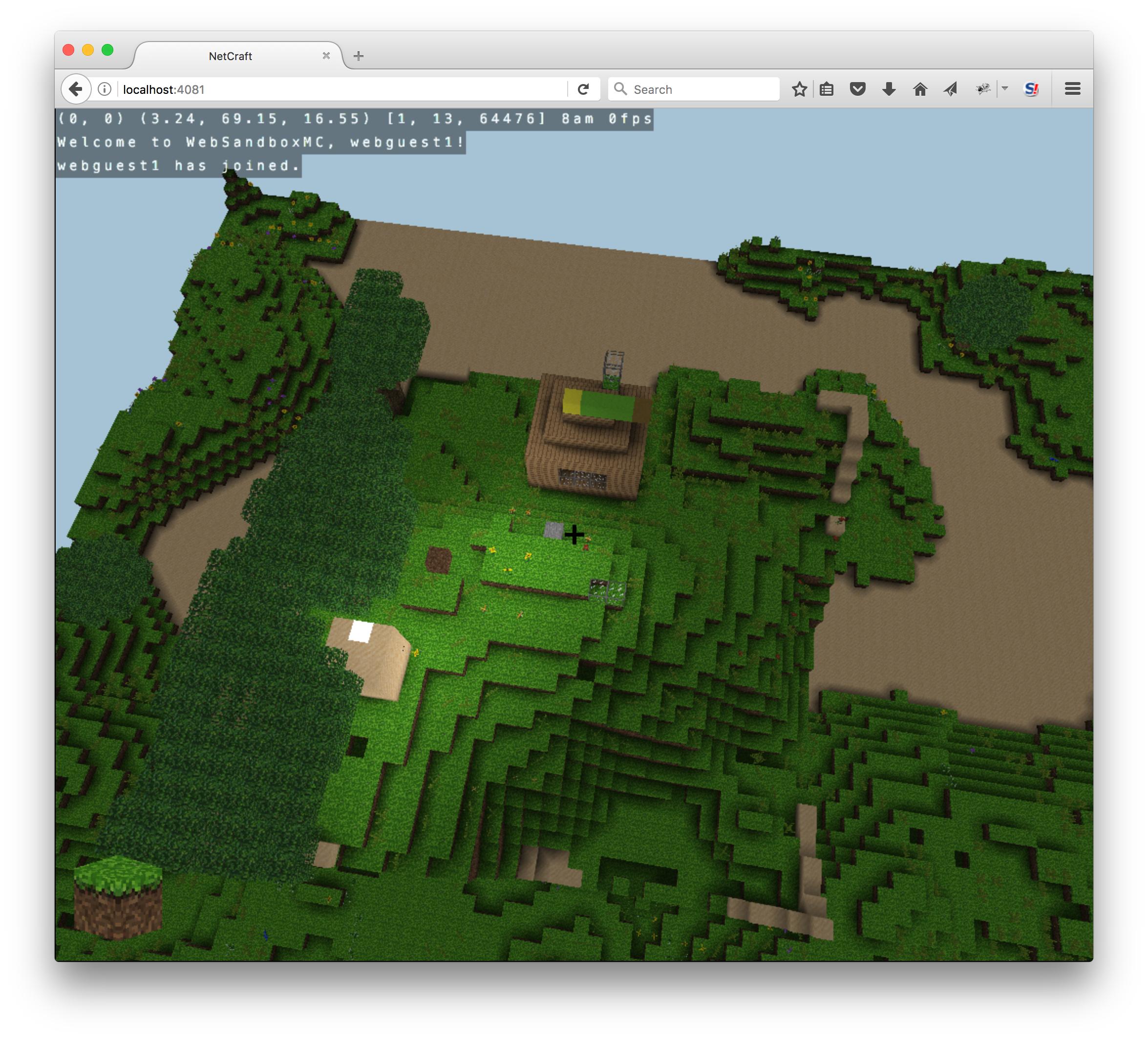The image size is (1148, 1040).
Task: Select the NetCraft tab
Action: [230, 56]
